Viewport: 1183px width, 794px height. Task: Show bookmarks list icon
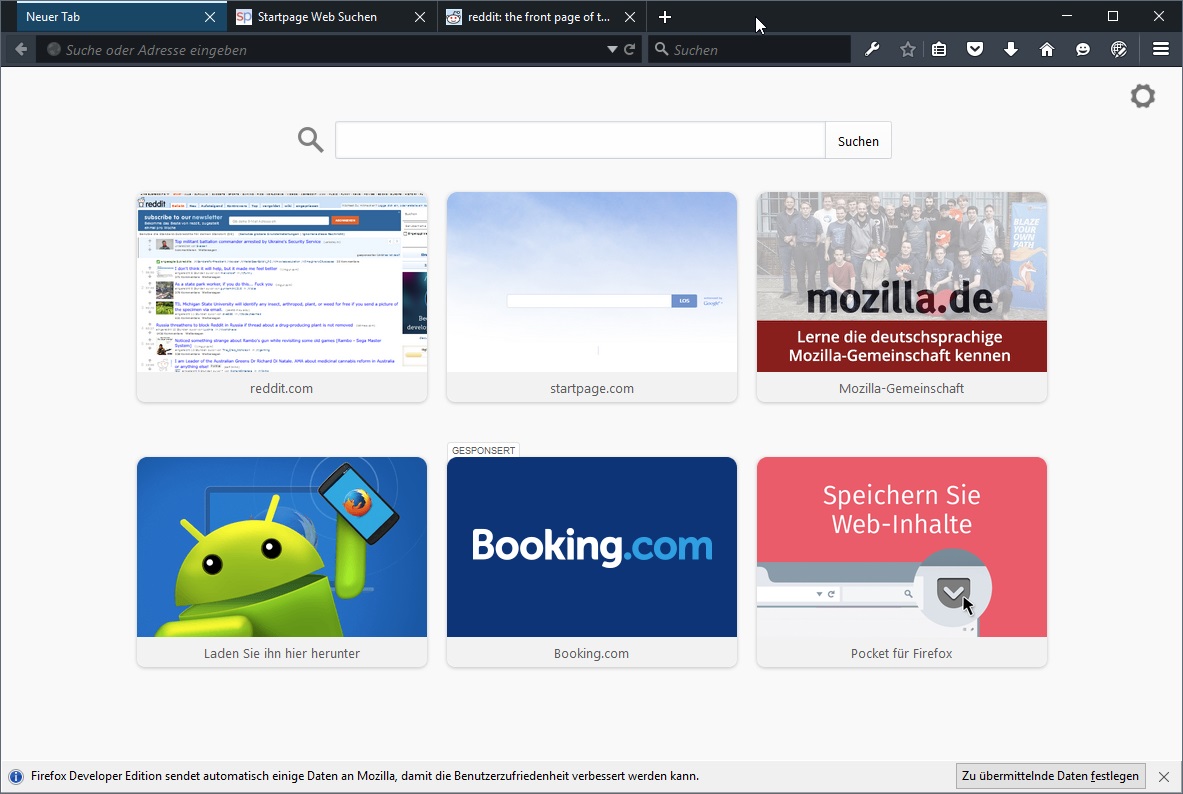coord(939,50)
